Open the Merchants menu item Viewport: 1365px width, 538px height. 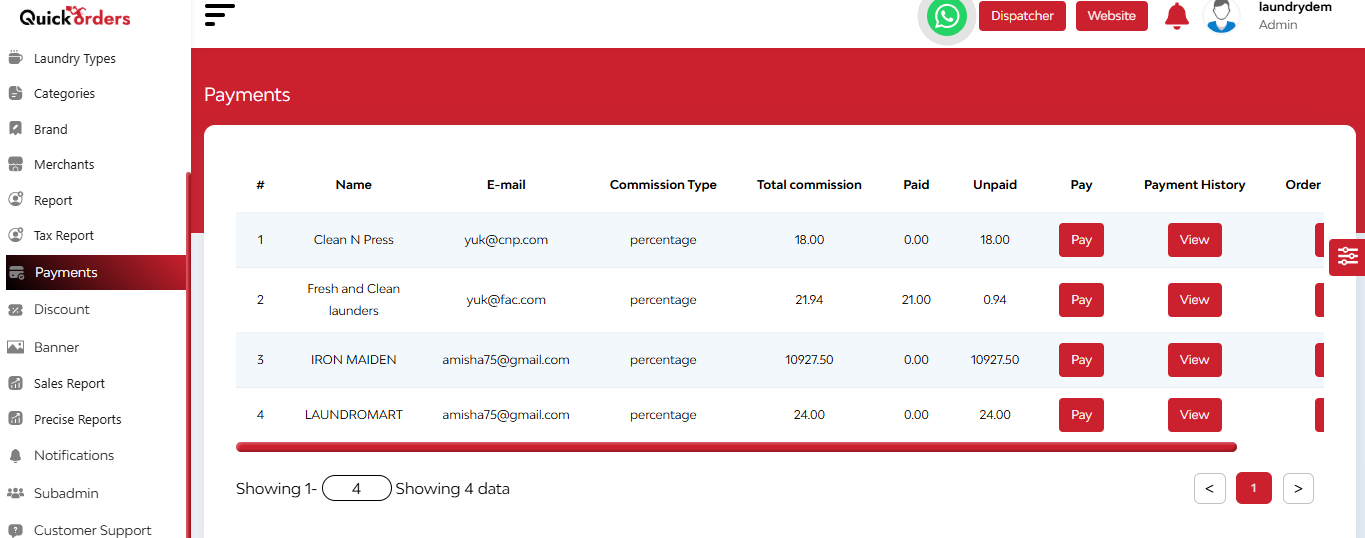[64, 164]
